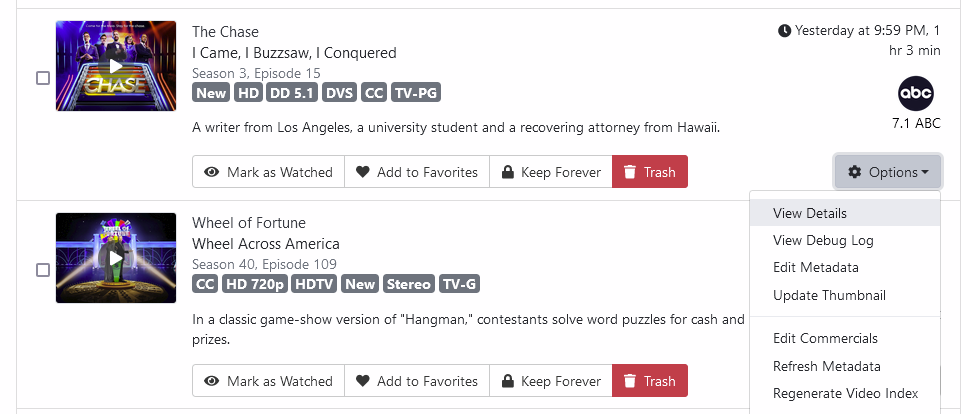Mark The Chase as Watched

pyautogui.click(x=268, y=172)
